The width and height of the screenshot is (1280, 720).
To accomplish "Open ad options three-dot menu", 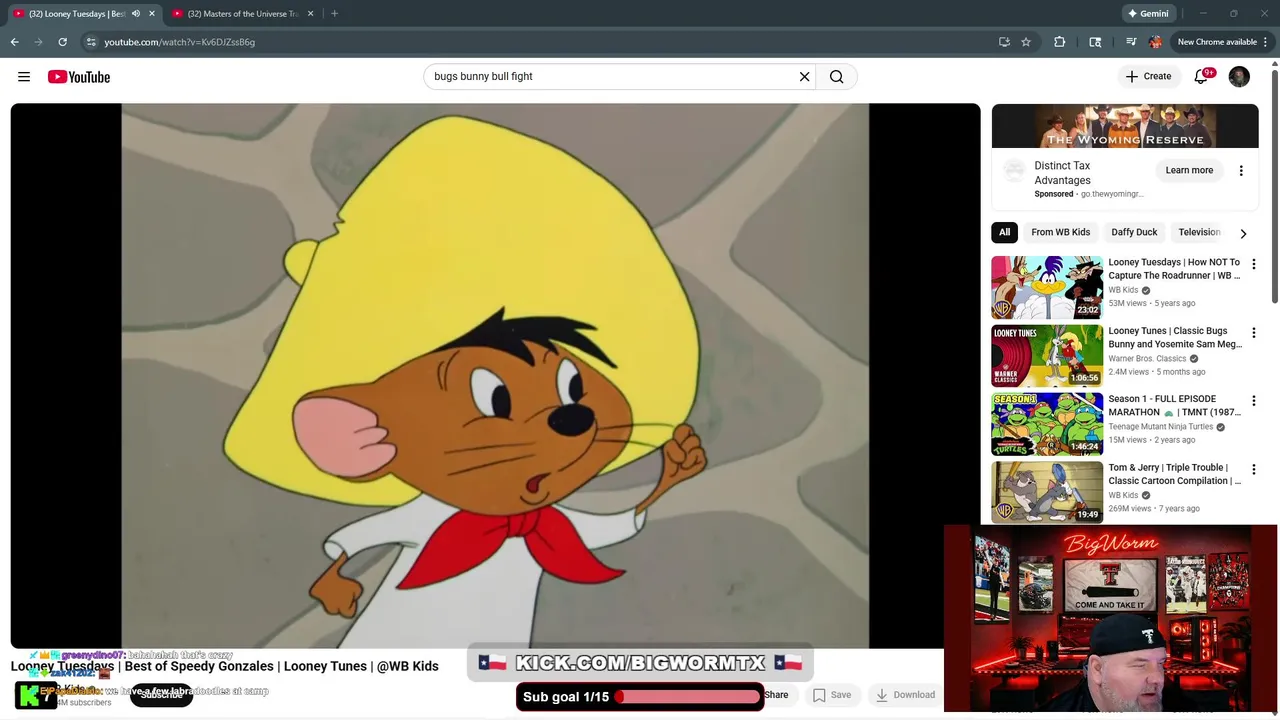I will coord(1241,171).
